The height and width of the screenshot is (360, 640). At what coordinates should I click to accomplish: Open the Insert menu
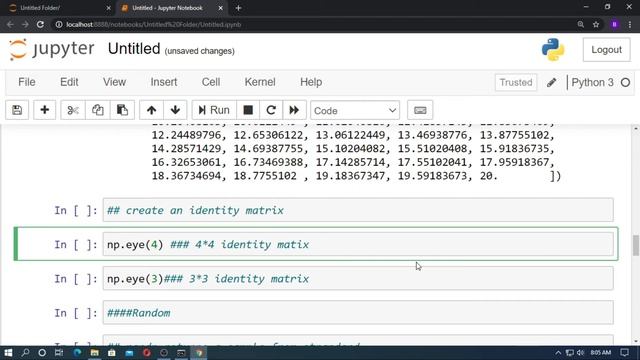164,82
